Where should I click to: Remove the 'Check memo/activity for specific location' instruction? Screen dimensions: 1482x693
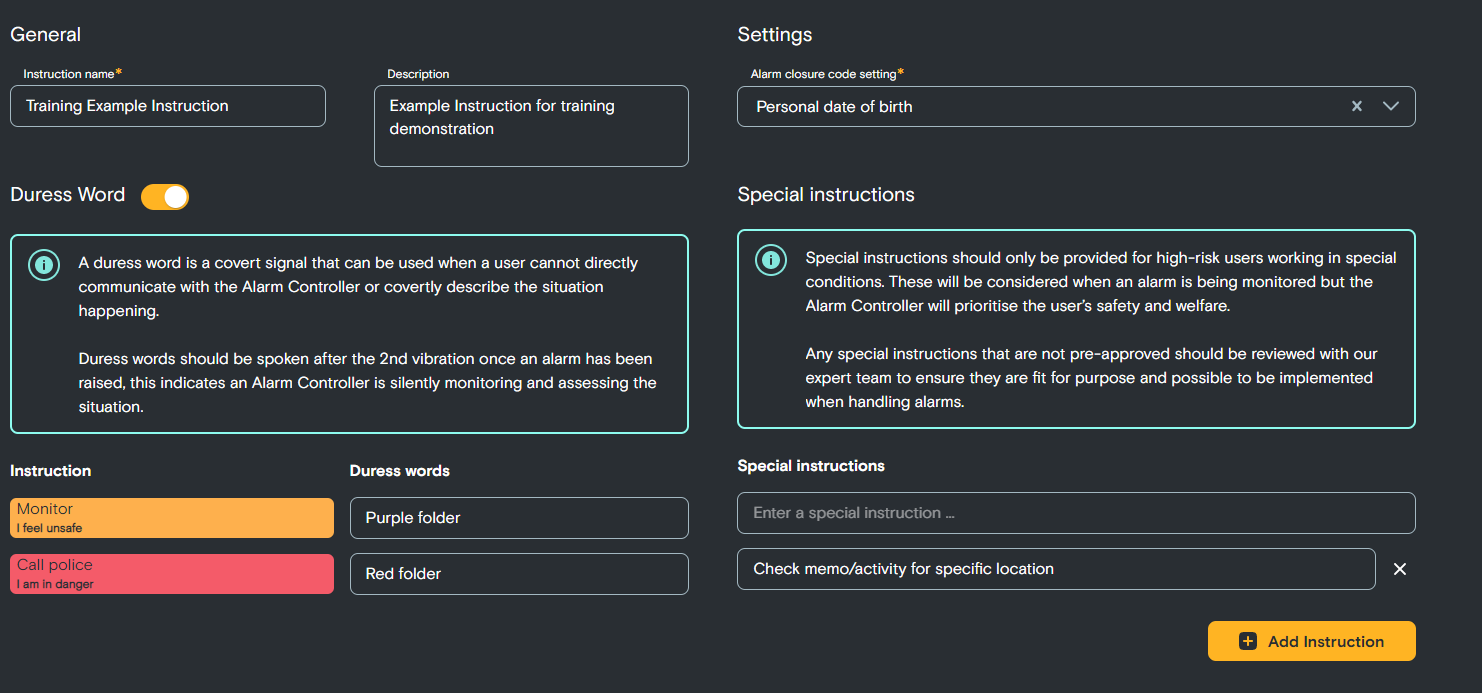tap(1400, 568)
